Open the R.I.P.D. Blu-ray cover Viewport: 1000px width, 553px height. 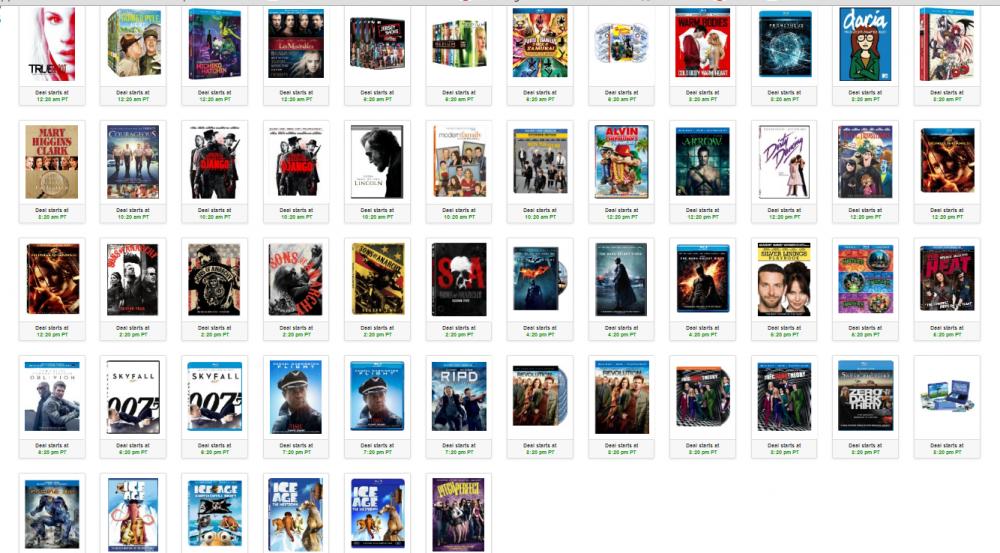[459, 396]
